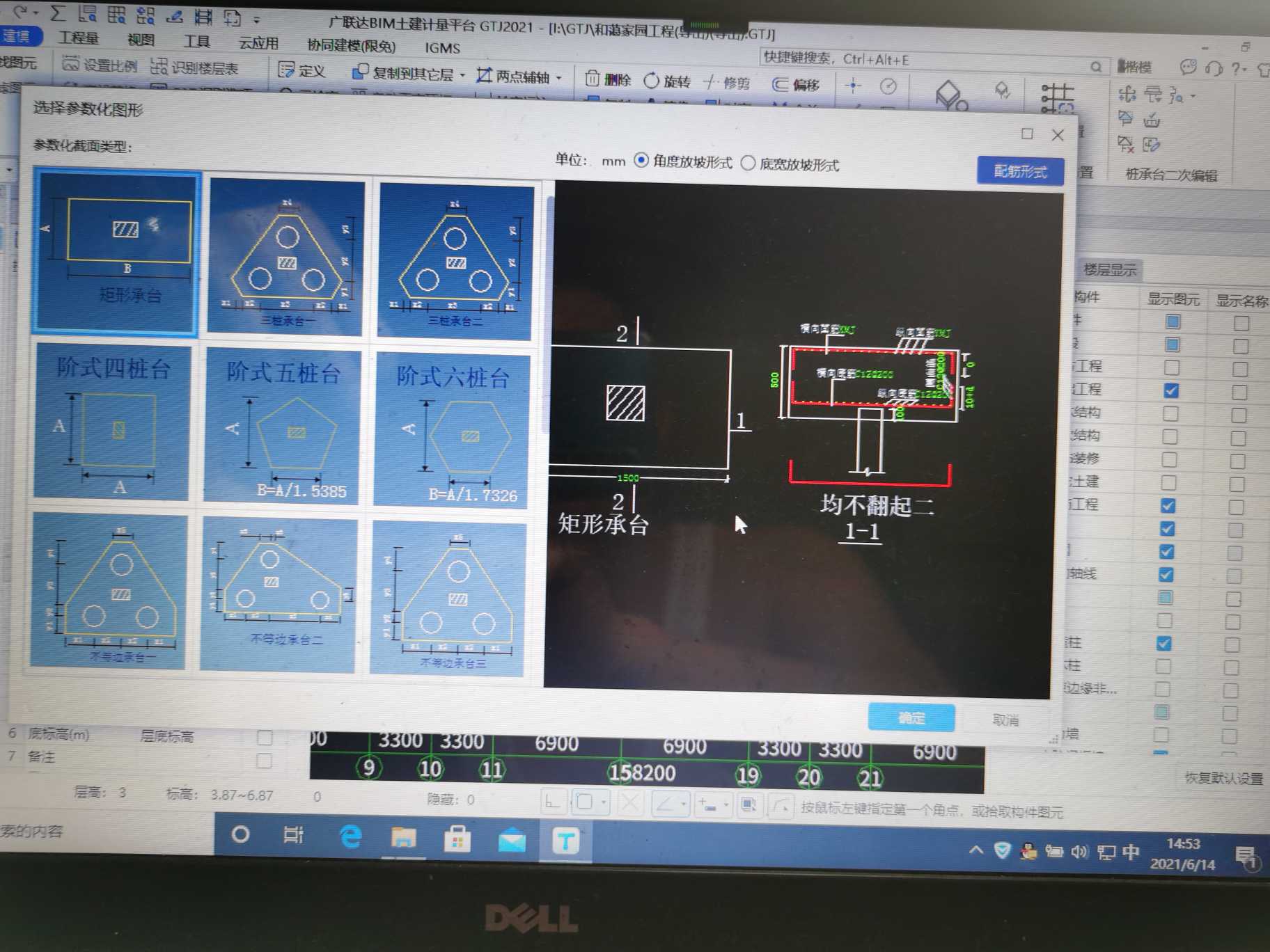
Task: Click the 设置比例 tool
Action: (100, 65)
